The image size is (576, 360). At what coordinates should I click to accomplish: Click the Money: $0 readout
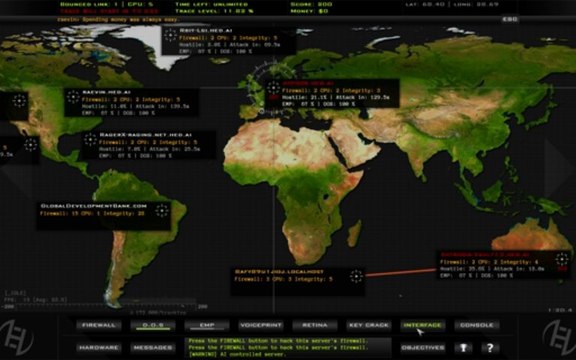(x=309, y=11)
